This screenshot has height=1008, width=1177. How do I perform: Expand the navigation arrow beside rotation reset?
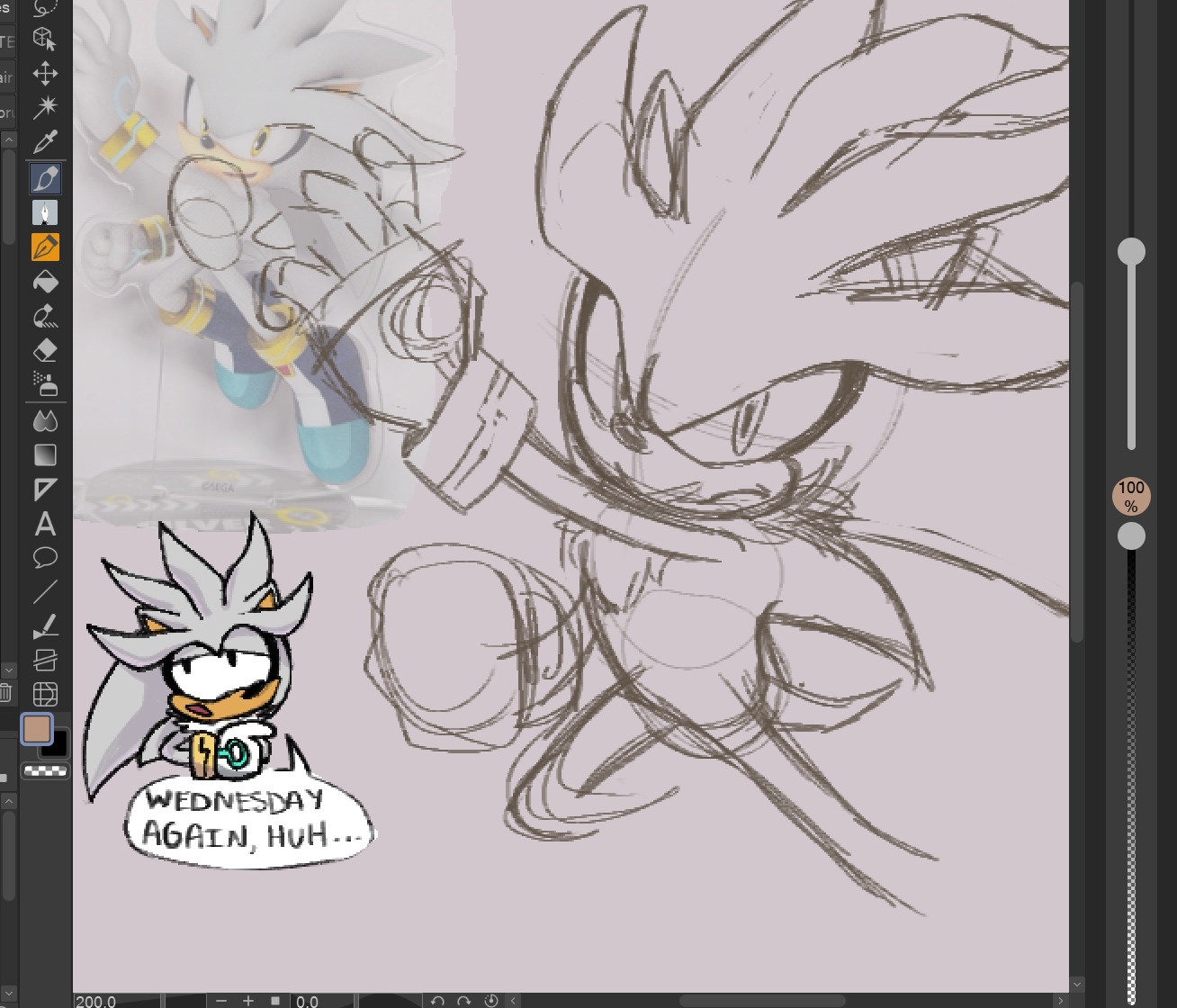click(x=514, y=1000)
